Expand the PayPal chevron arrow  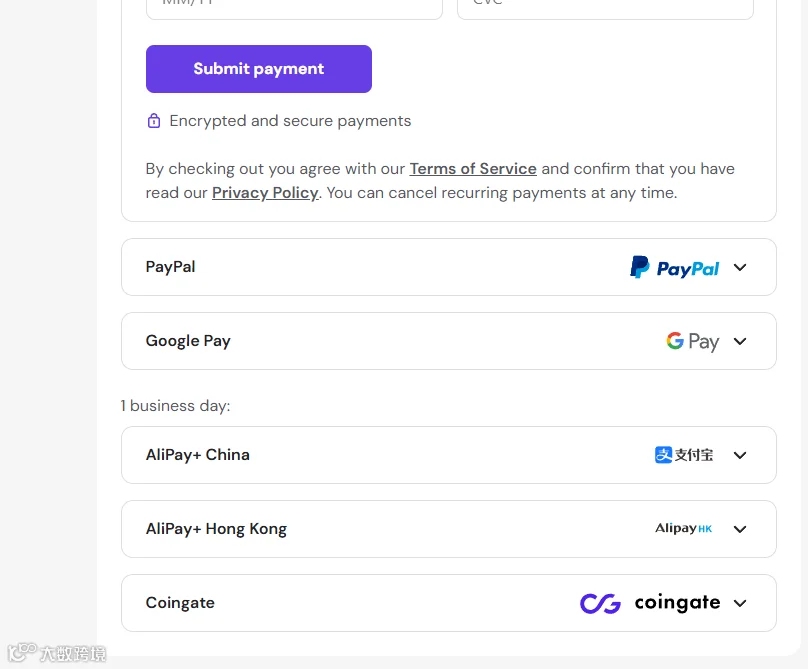tap(740, 267)
